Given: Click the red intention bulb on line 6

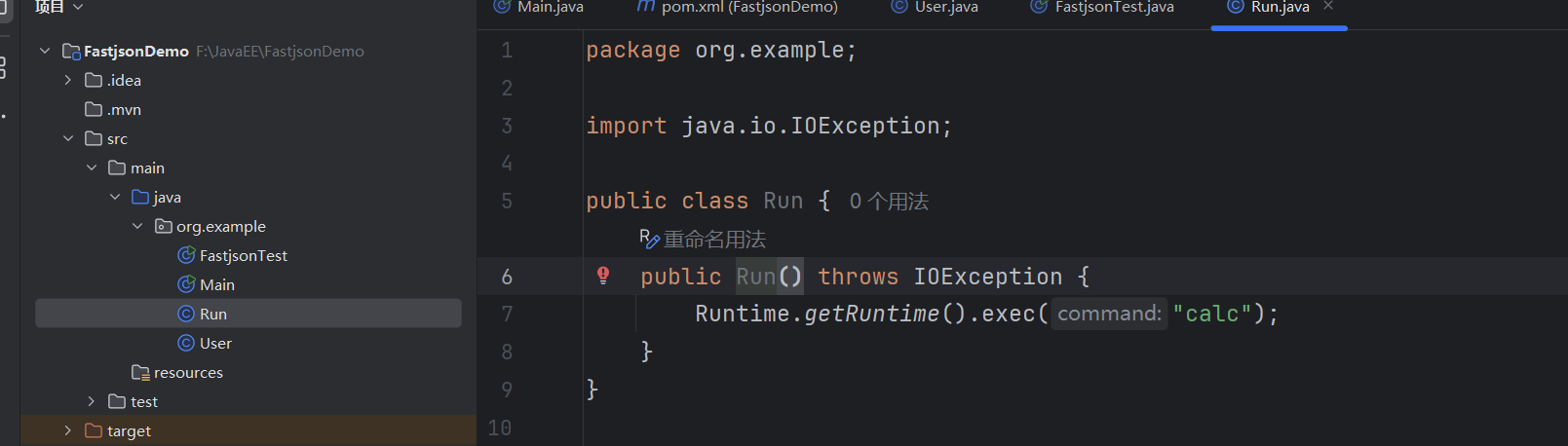Looking at the screenshot, I should tap(603, 276).
